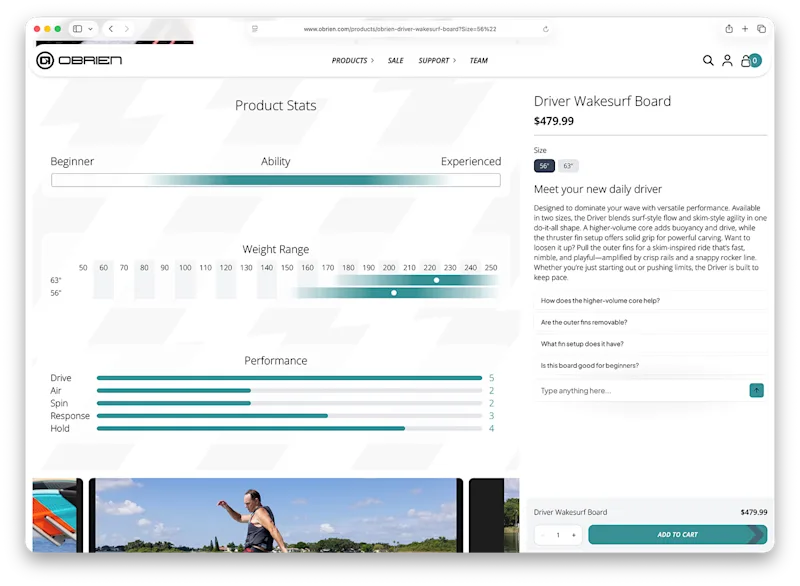Open the user account icon

[727, 61]
